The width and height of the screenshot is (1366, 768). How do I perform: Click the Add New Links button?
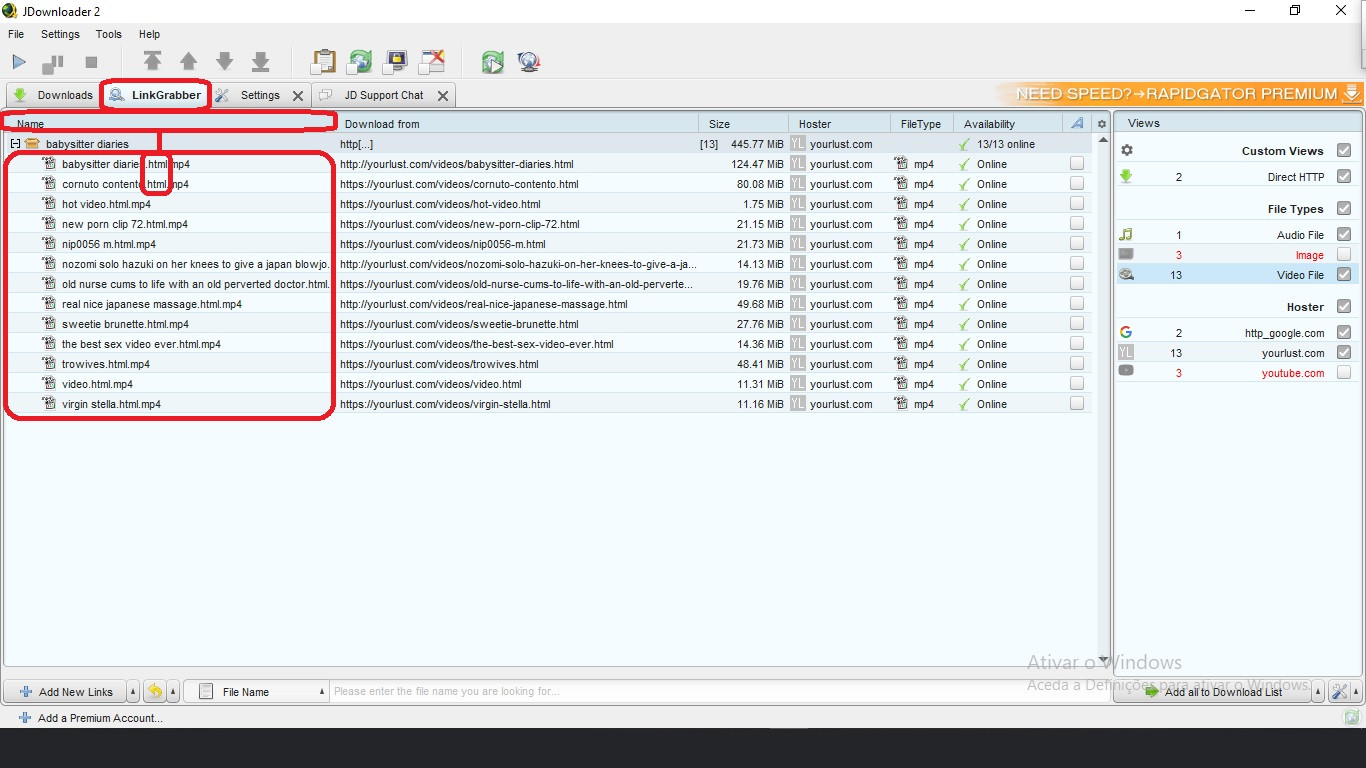coord(66,691)
